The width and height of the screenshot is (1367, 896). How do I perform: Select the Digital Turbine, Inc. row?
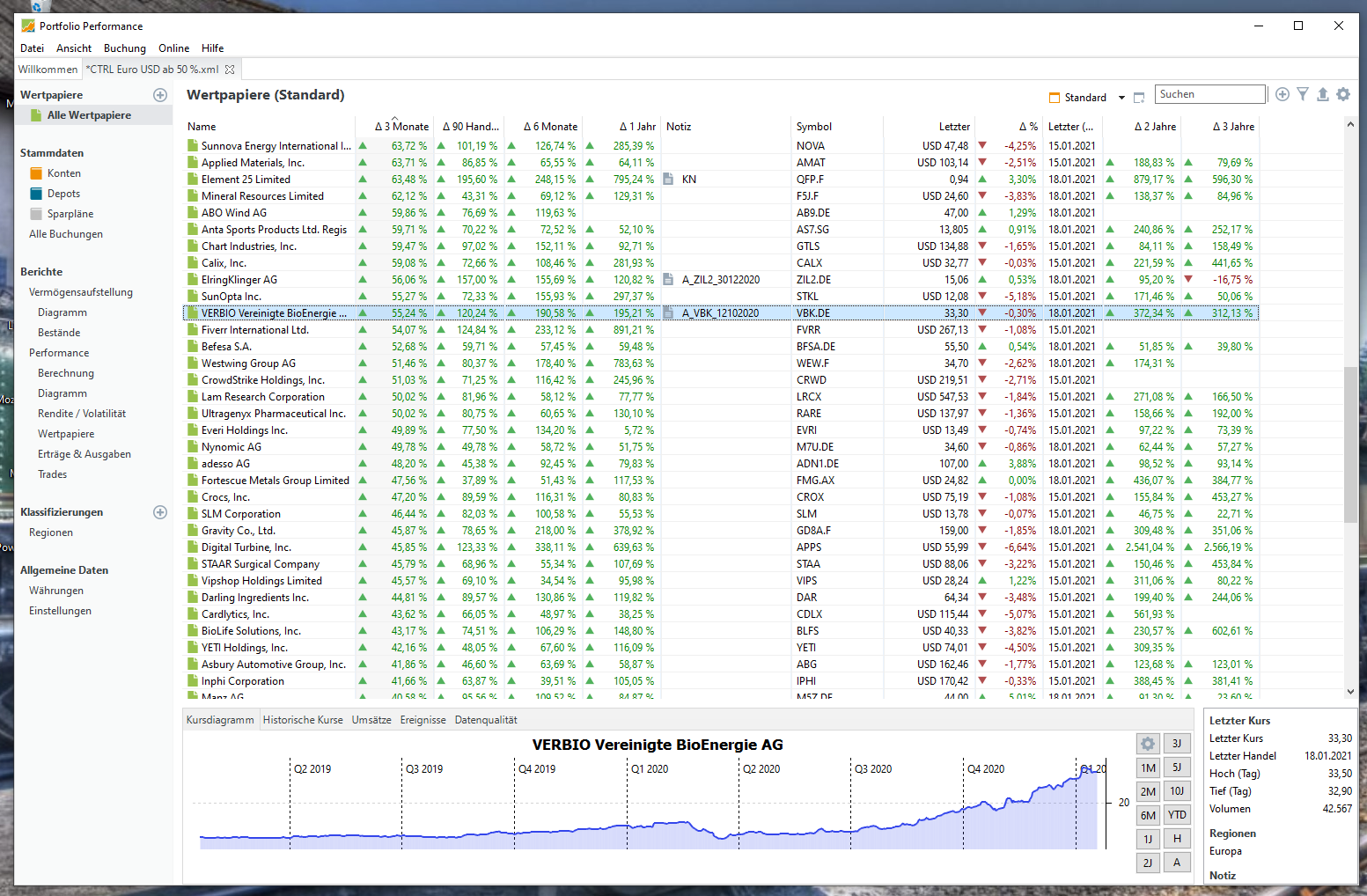point(721,547)
